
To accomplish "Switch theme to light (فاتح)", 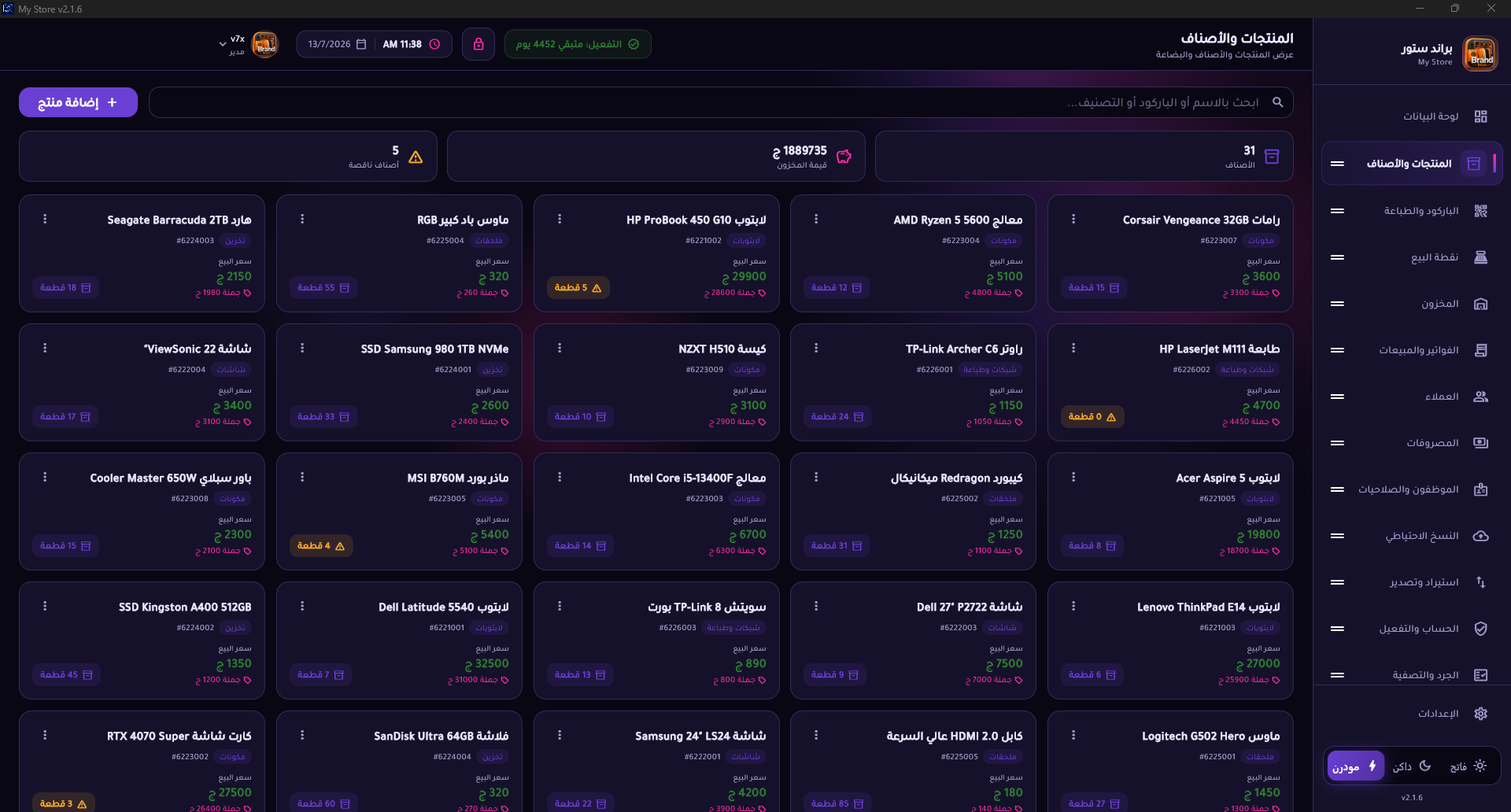I will (1468, 766).
